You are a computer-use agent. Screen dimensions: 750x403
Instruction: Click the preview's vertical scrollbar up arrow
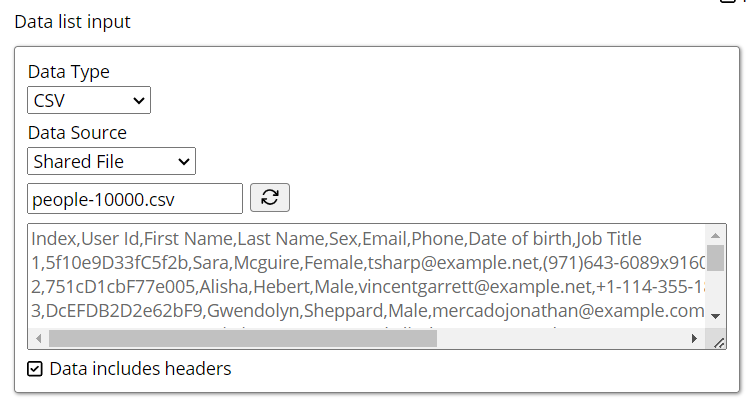coord(715,232)
